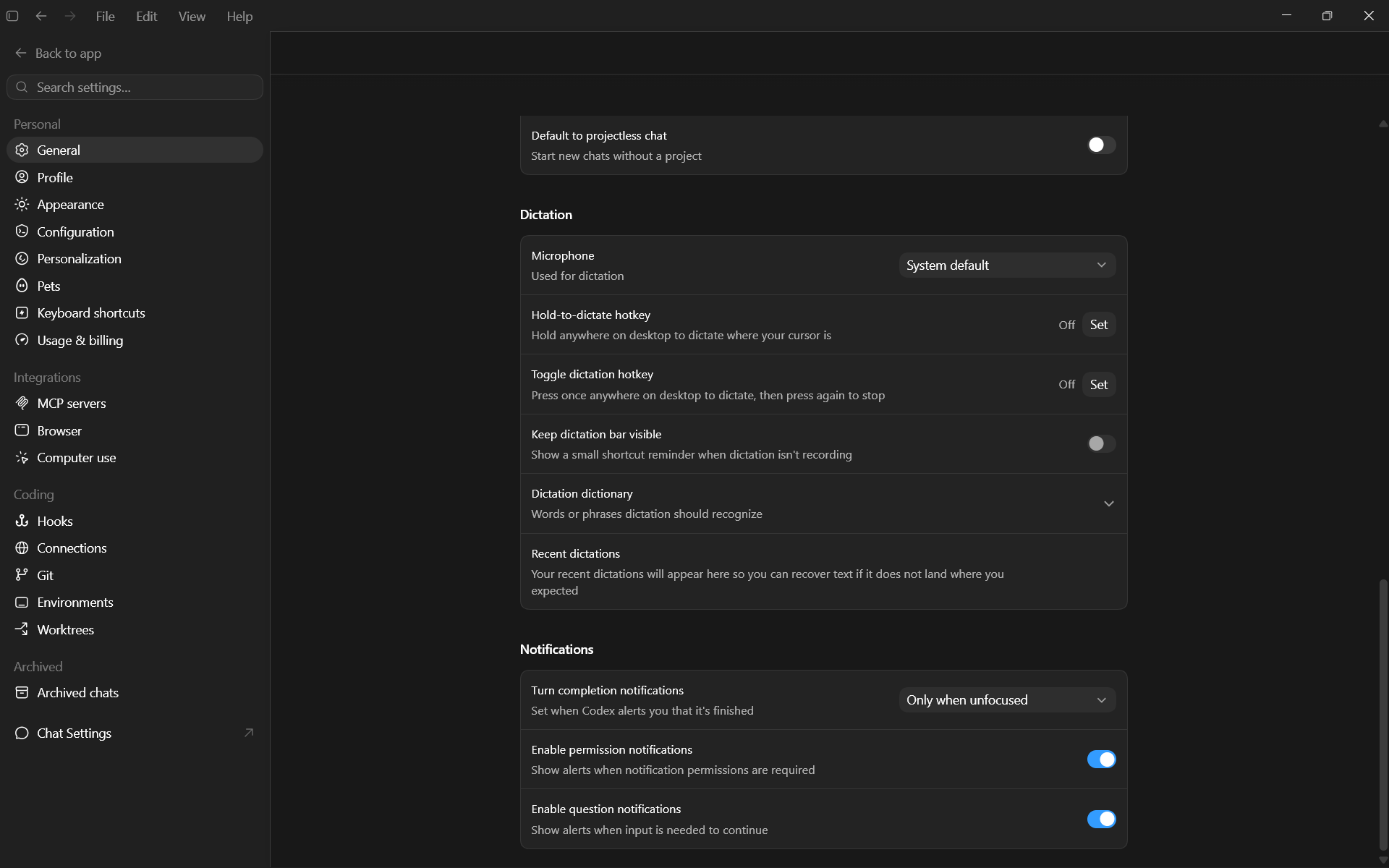Enable Default to projectless chat toggle
This screenshot has height=868, width=1389.
(x=1101, y=145)
